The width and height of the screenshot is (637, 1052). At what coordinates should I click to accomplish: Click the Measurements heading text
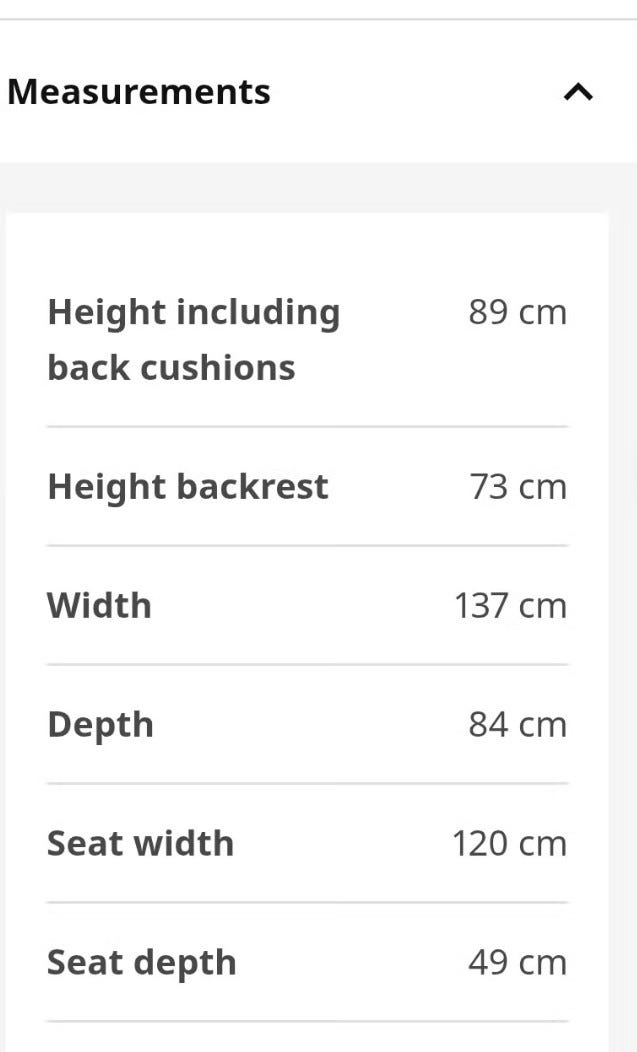pyautogui.click(x=139, y=92)
